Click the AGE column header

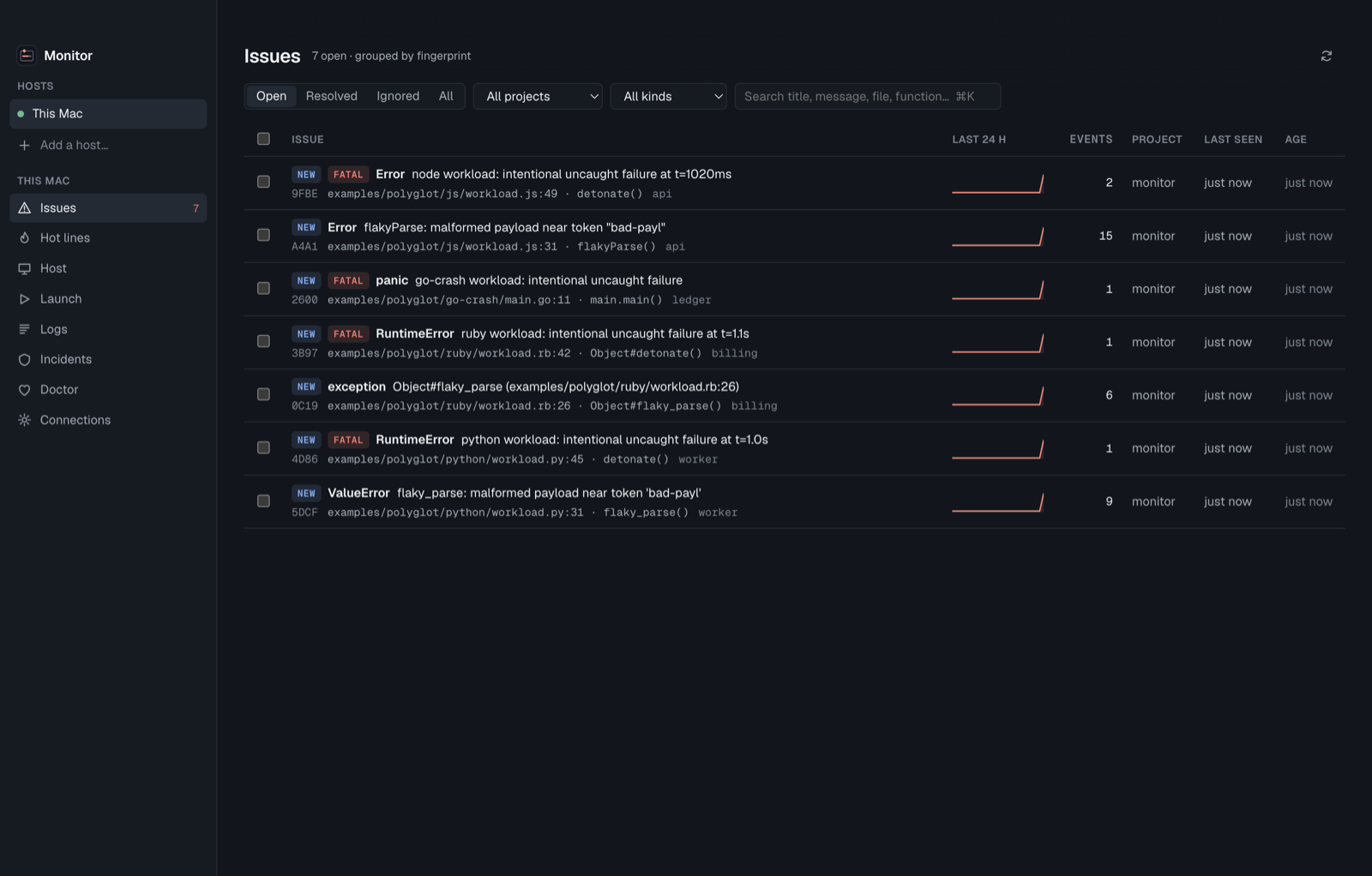(1296, 139)
